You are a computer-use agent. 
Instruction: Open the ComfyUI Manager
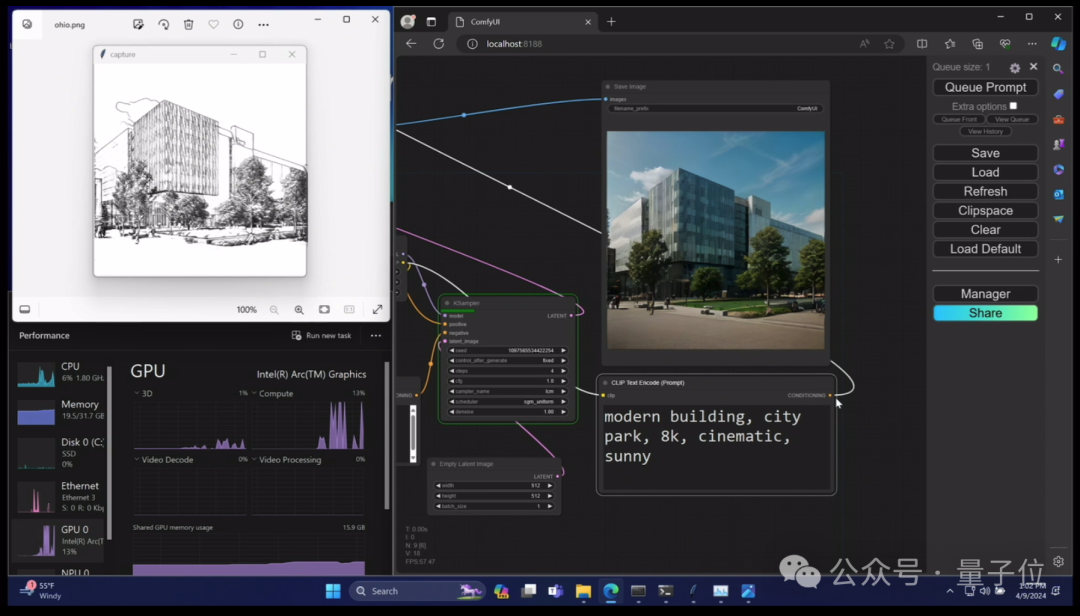(x=985, y=294)
